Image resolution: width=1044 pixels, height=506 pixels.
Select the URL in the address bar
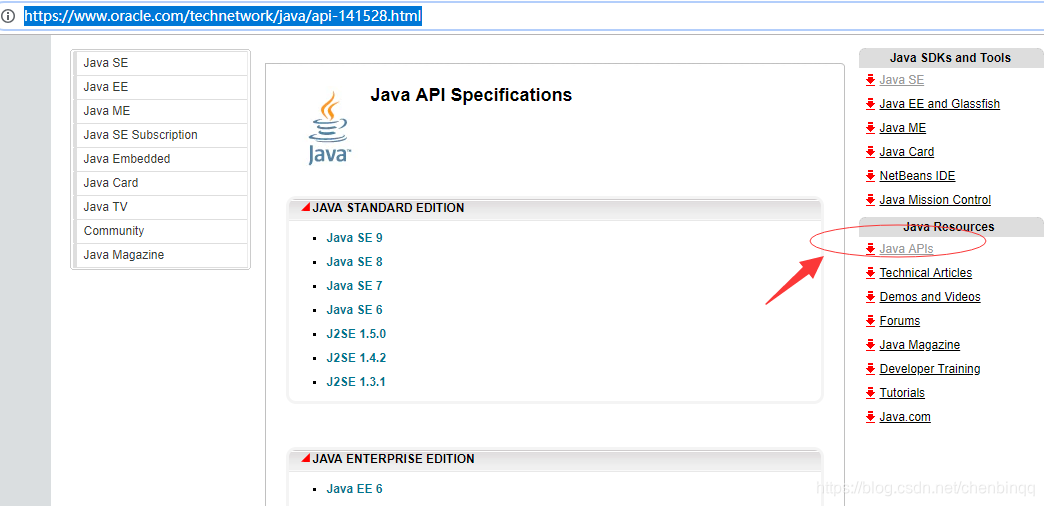pyautogui.click(x=223, y=16)
